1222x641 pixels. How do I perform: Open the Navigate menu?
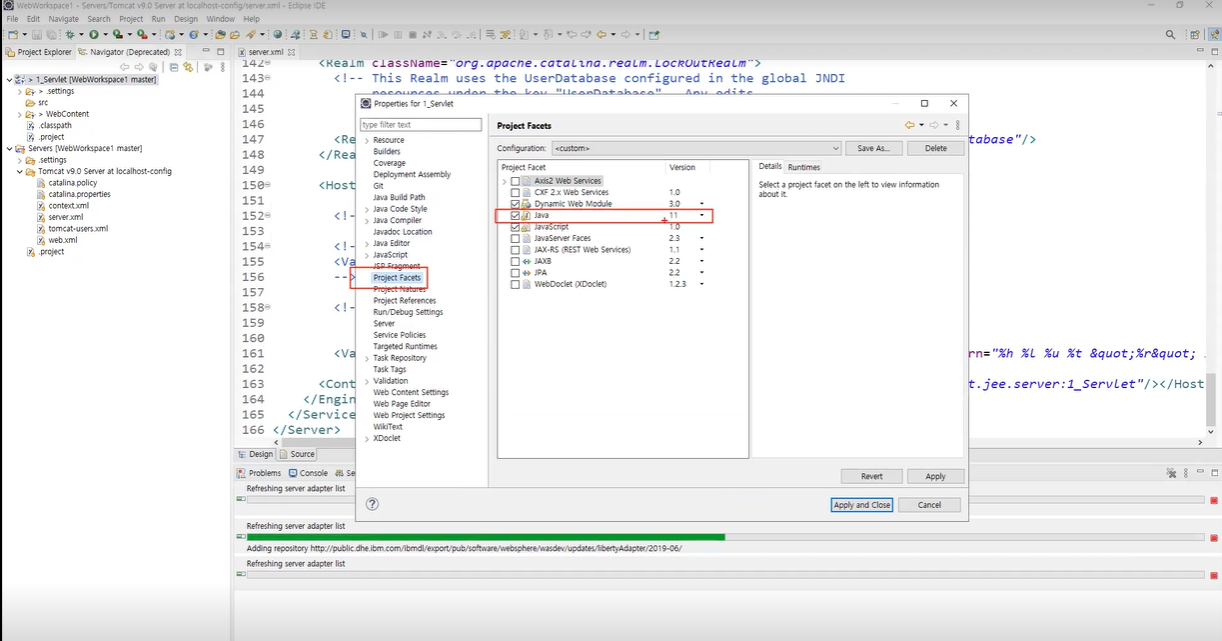(x=63, y=19)
